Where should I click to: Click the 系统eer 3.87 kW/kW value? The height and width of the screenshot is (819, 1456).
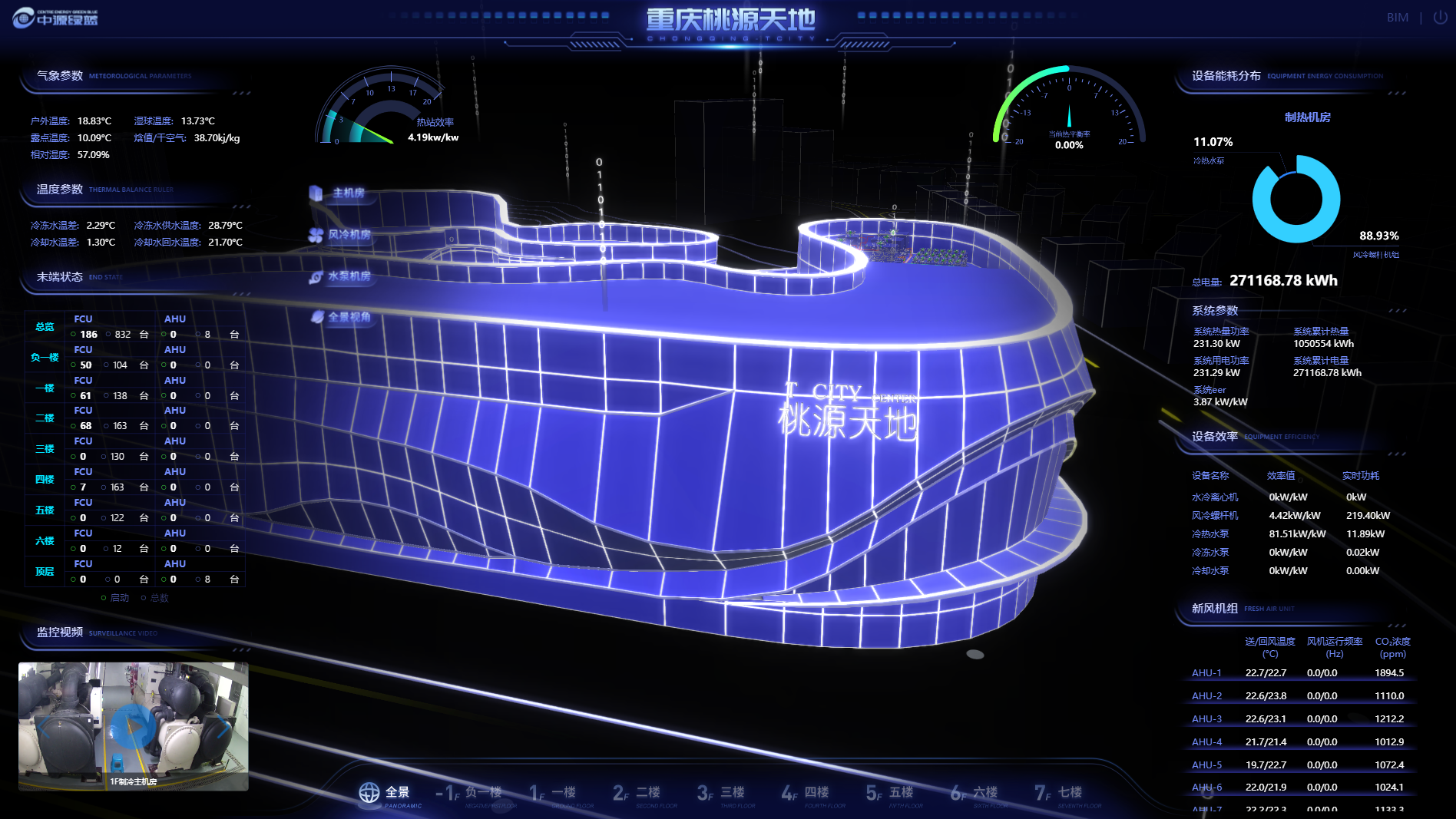1220,401
